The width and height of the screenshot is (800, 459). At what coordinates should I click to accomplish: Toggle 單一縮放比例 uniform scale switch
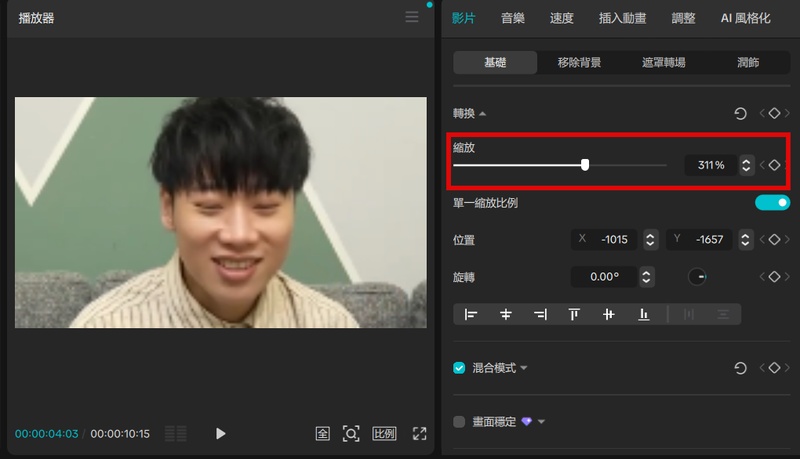[x=772, y=202]
